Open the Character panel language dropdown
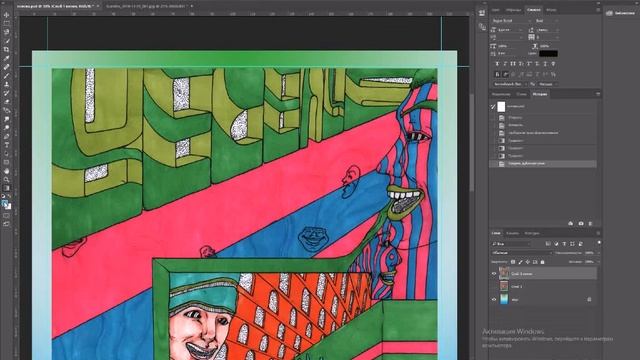This screenshot has width=640, height=360. pos(510,84)
